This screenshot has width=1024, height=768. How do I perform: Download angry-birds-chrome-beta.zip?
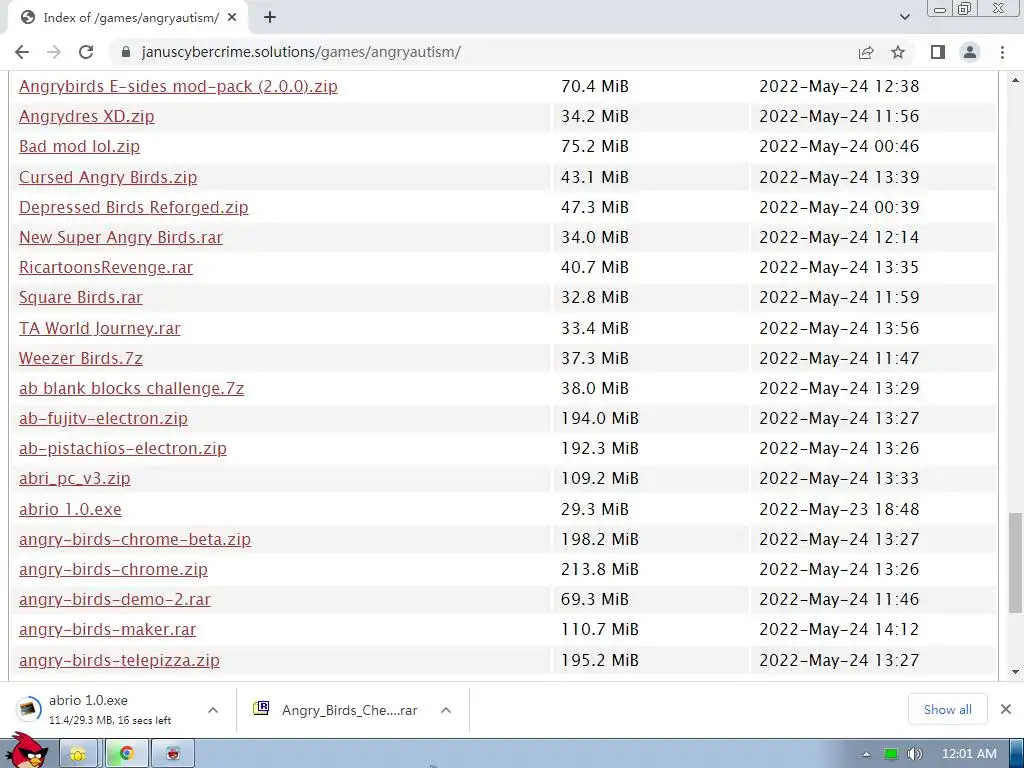[x=135, y=539]
